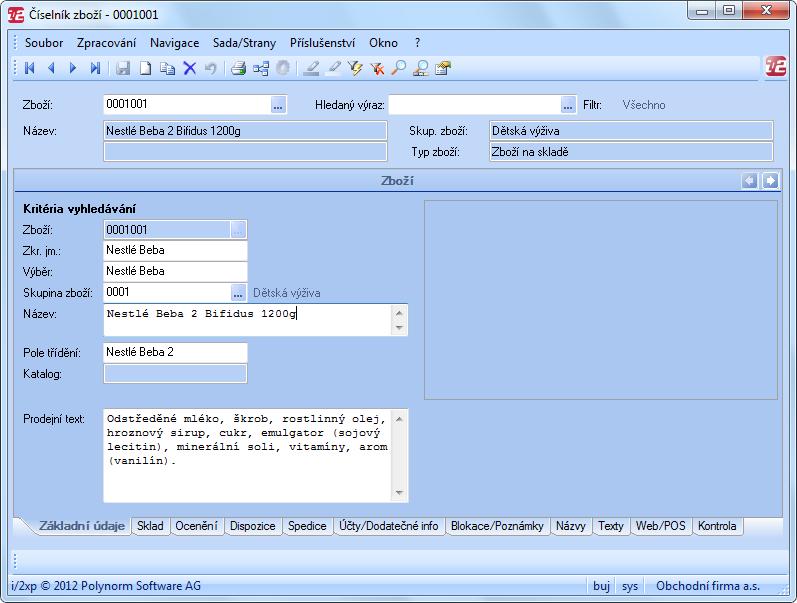The image size is (797, 603).
Task: Go to the first record
Action: (29, 68)
